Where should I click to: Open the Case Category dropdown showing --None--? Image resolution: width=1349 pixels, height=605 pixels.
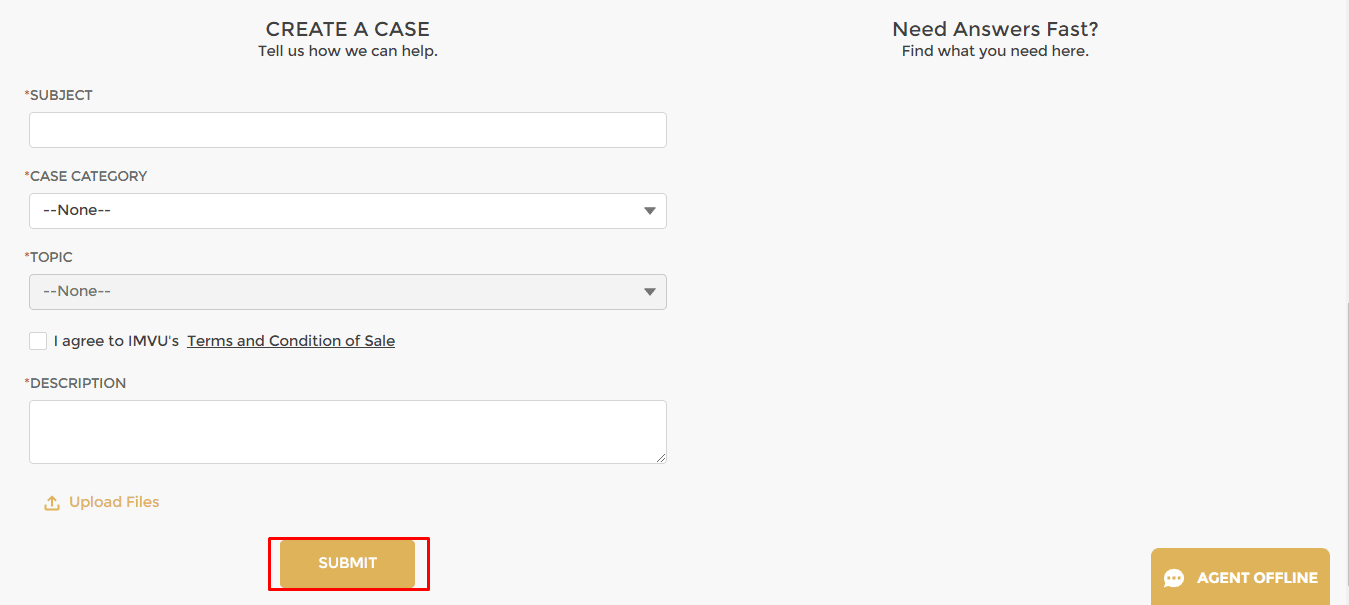pyautogui.click(x=347, y=210)
